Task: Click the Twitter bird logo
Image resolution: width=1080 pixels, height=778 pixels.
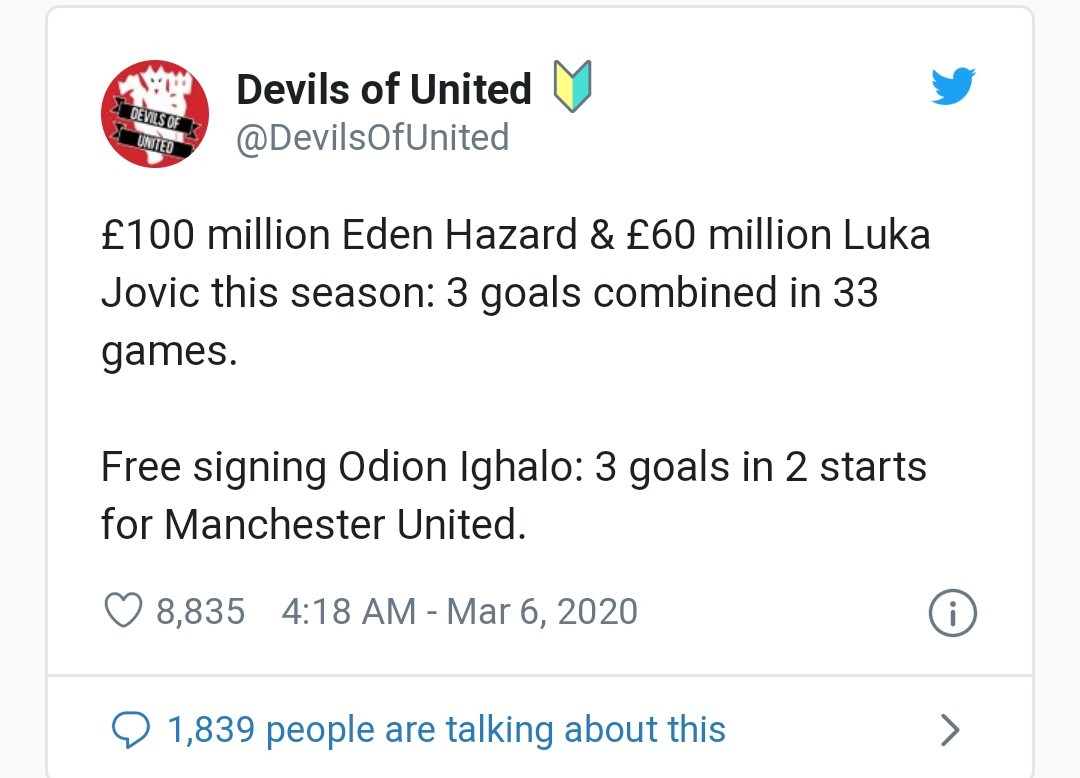Action: (953, 86)
